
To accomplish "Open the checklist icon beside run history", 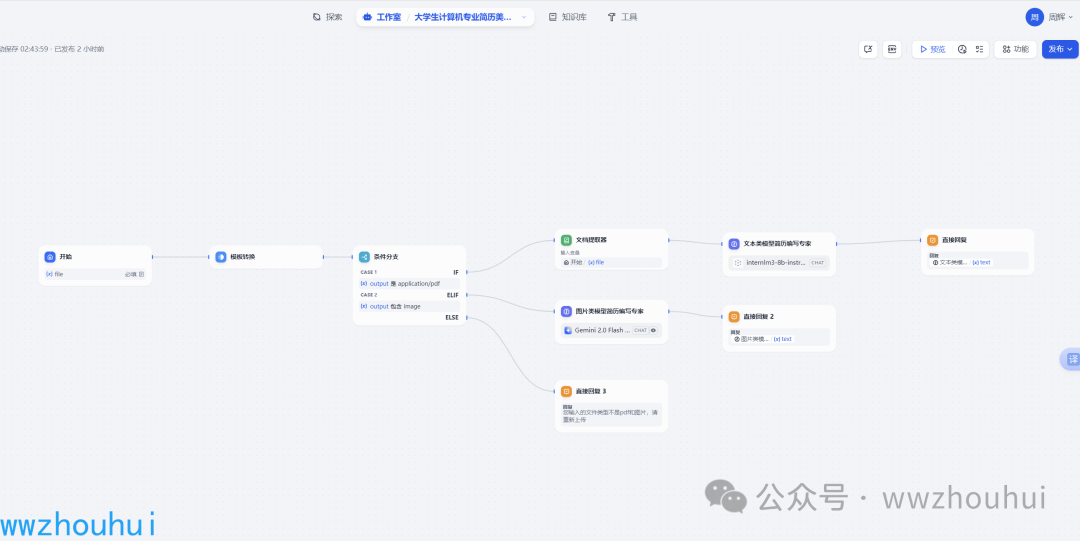I will coord(979,49).
